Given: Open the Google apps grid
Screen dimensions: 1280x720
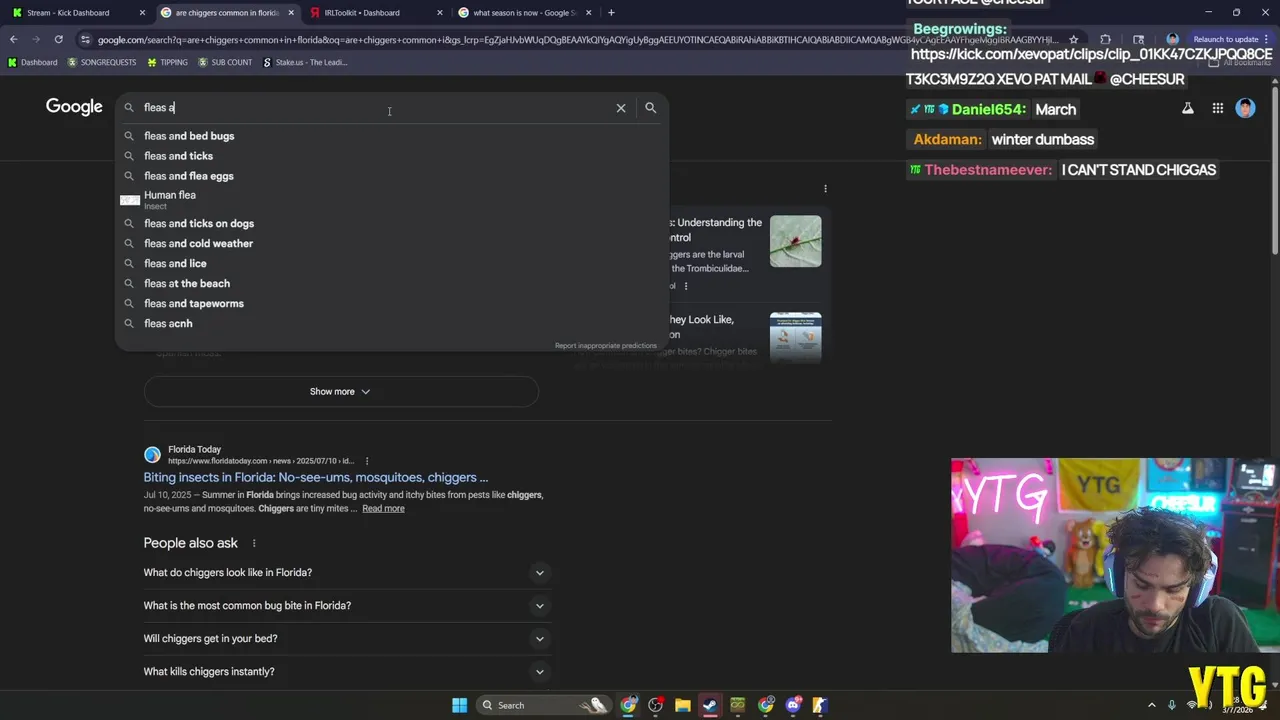Looking at the screenshot, I should click(x=1218, y=108).
